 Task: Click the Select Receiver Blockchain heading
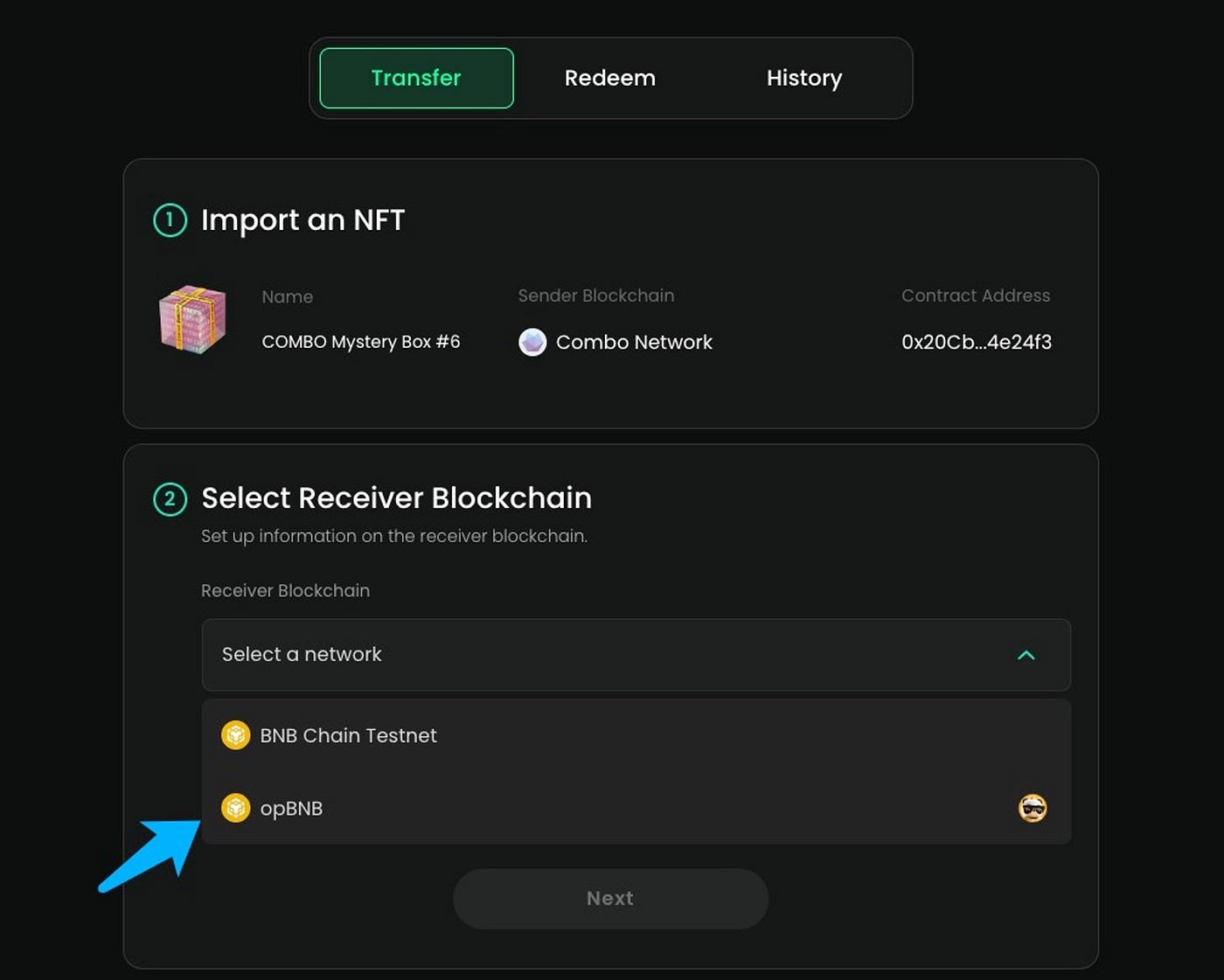396,497
